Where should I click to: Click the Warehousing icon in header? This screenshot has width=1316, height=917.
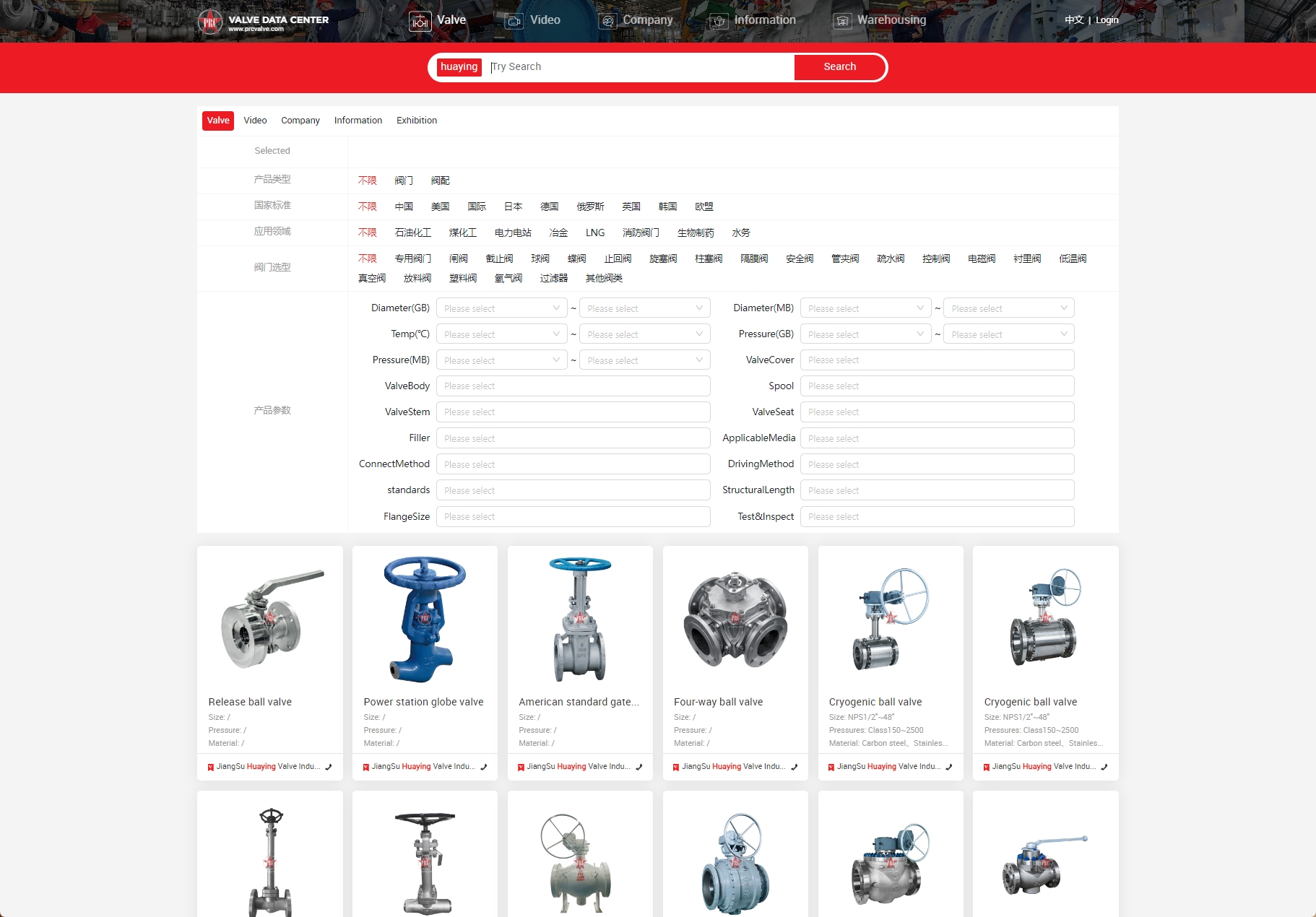coord(842,21)
